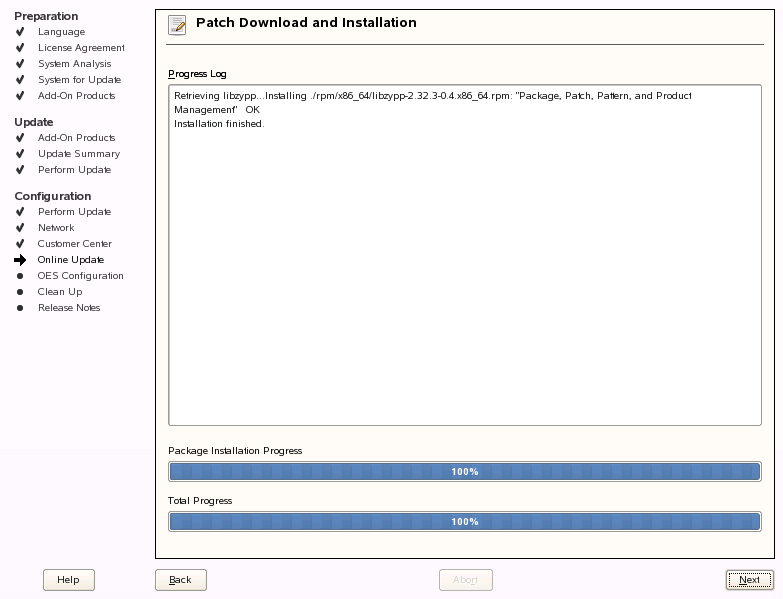Click the checkmark beside Customer Center

[20, 244]
